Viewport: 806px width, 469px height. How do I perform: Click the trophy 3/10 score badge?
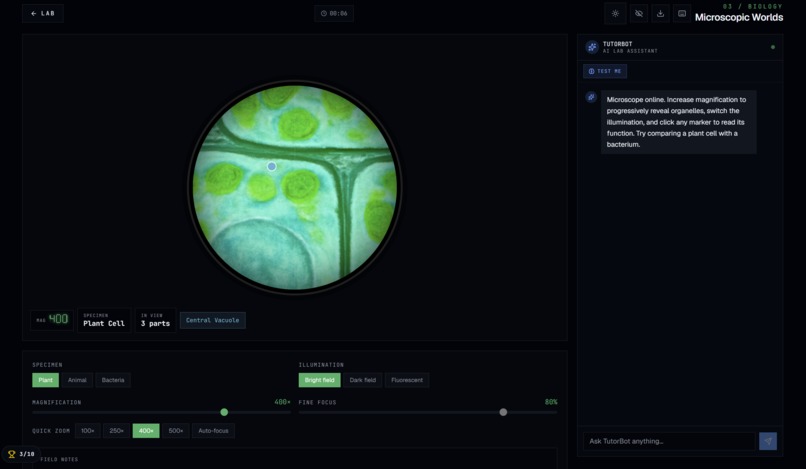pyautogui.click(x=21, y=454)
